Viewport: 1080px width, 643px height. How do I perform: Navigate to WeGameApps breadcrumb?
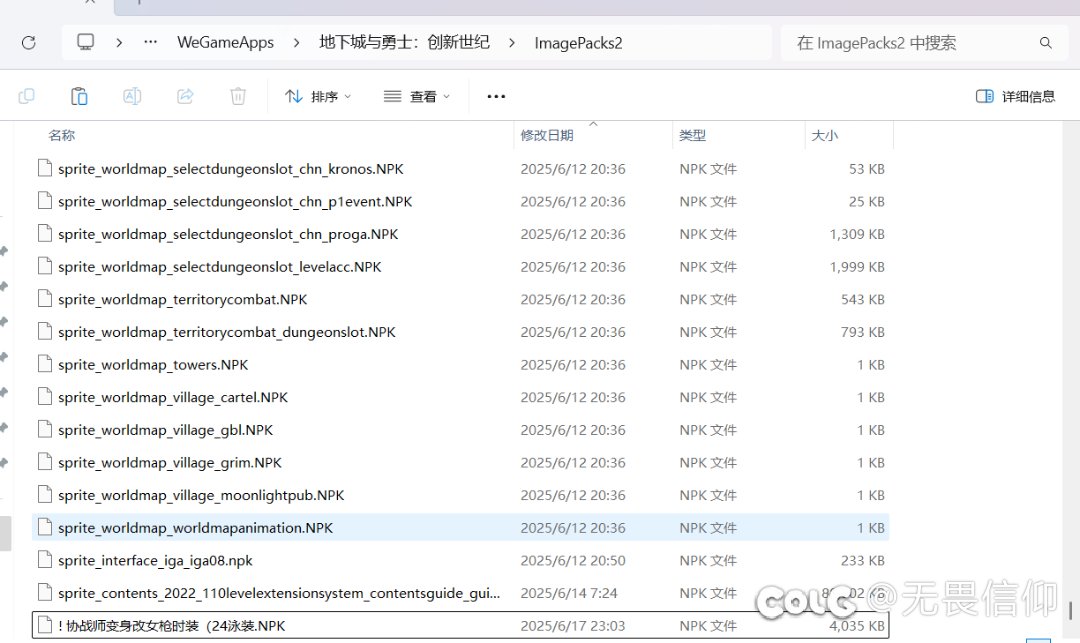click(225, 43)
